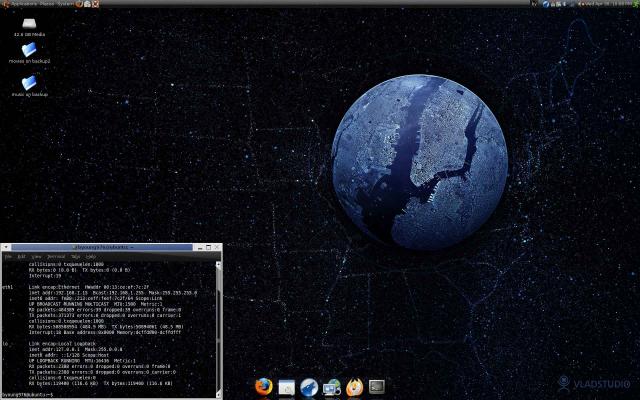Minimize the terminal window
Screen dimensions: 640x400
coord(200,247)
